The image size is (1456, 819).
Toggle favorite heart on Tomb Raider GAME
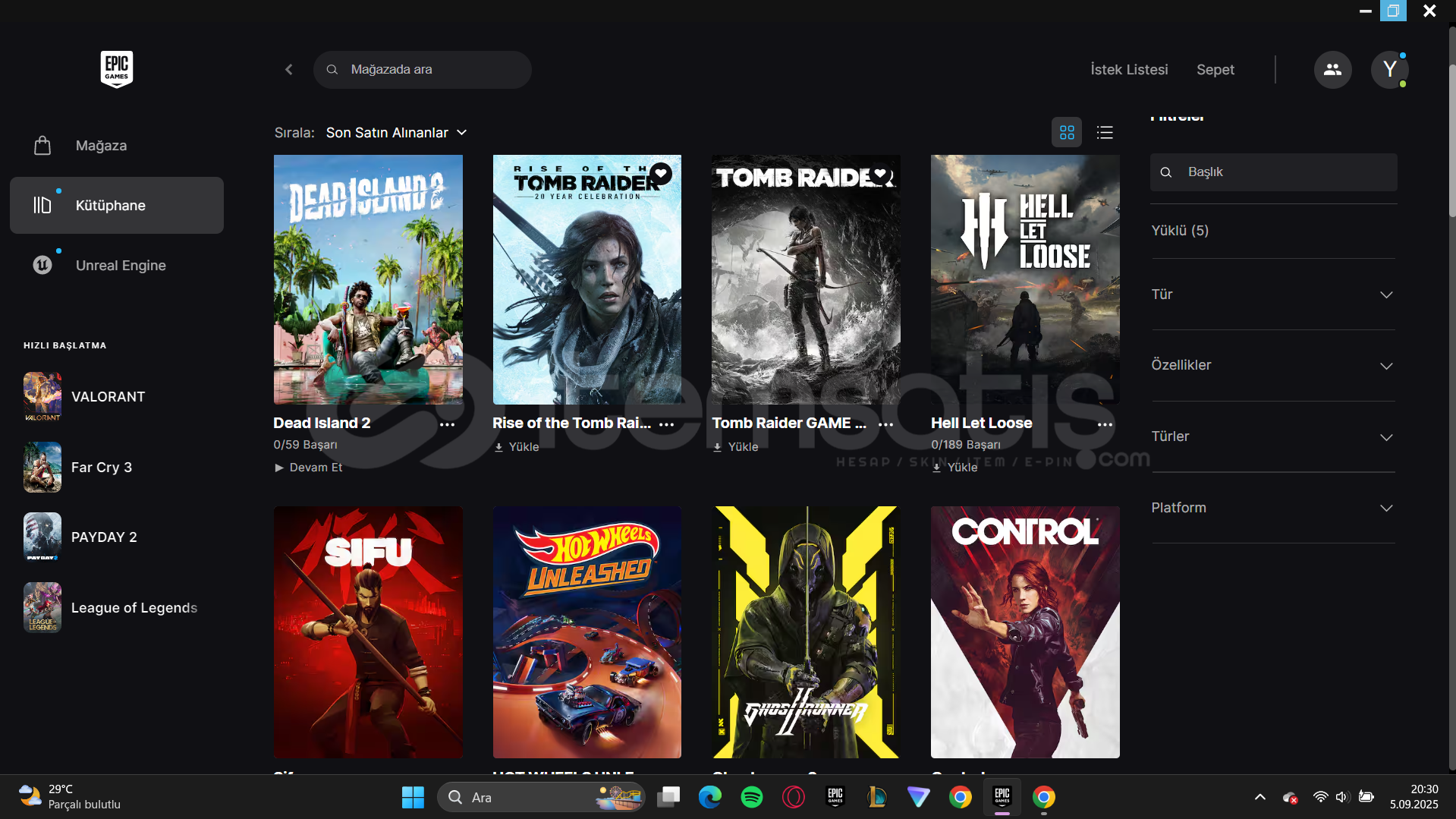point(880,175)
